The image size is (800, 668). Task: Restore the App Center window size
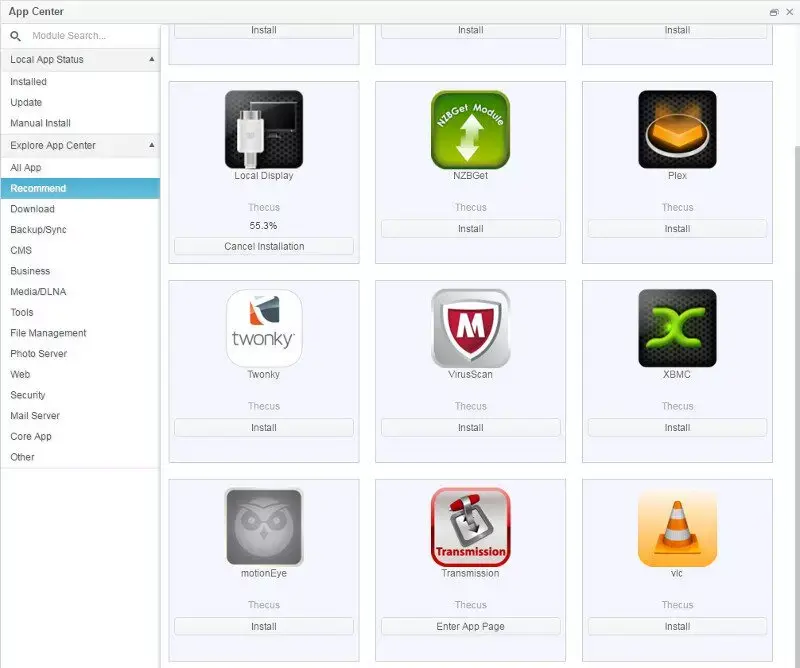point(774,12)
